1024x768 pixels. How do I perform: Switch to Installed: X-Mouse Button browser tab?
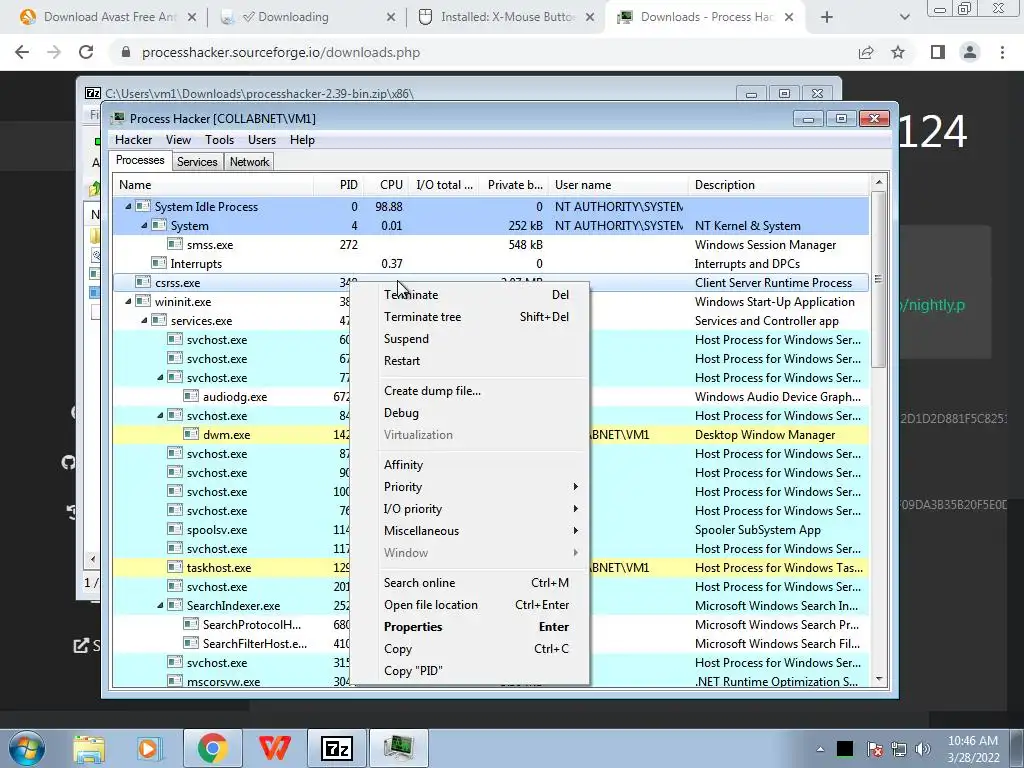tap(506, 17)
